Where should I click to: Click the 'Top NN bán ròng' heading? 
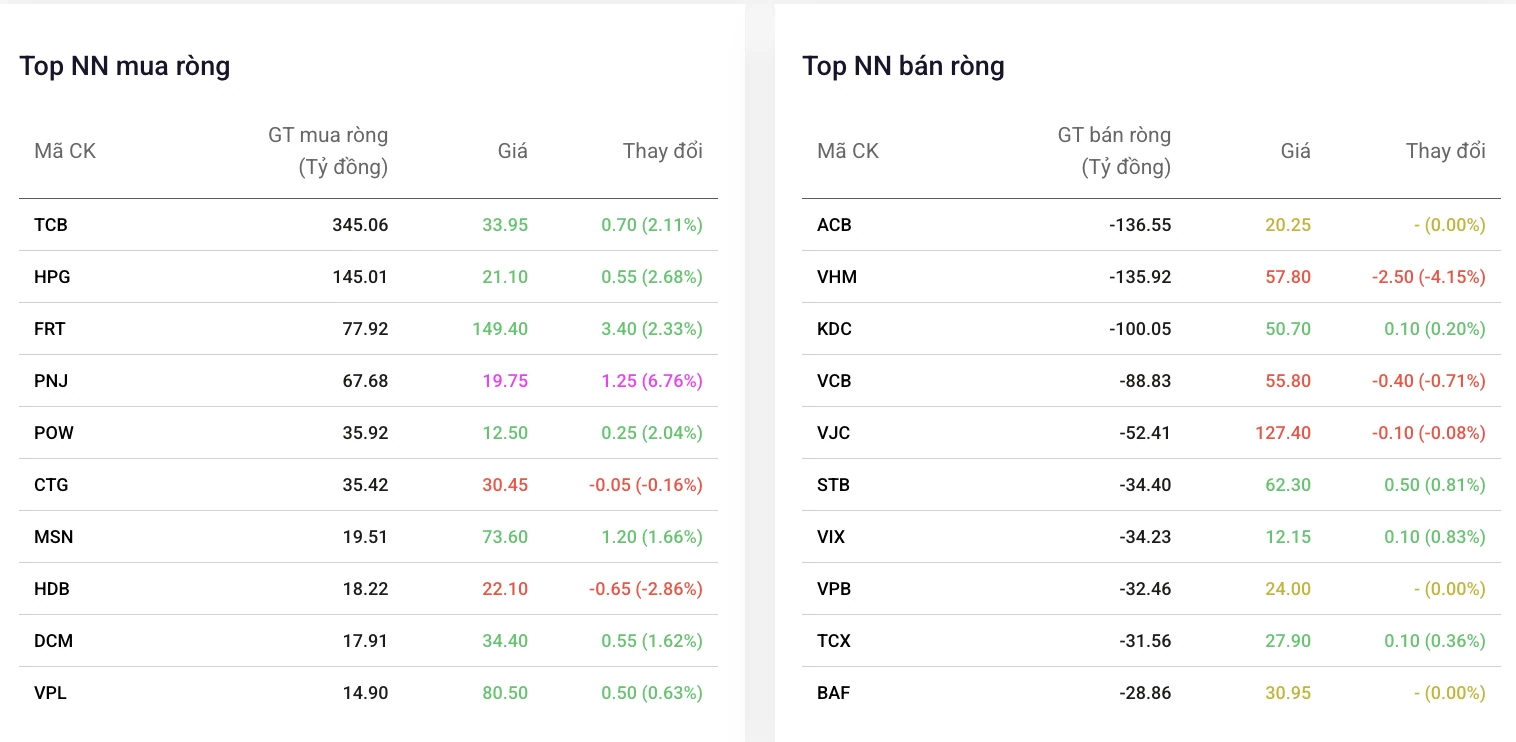pos(904,66)
